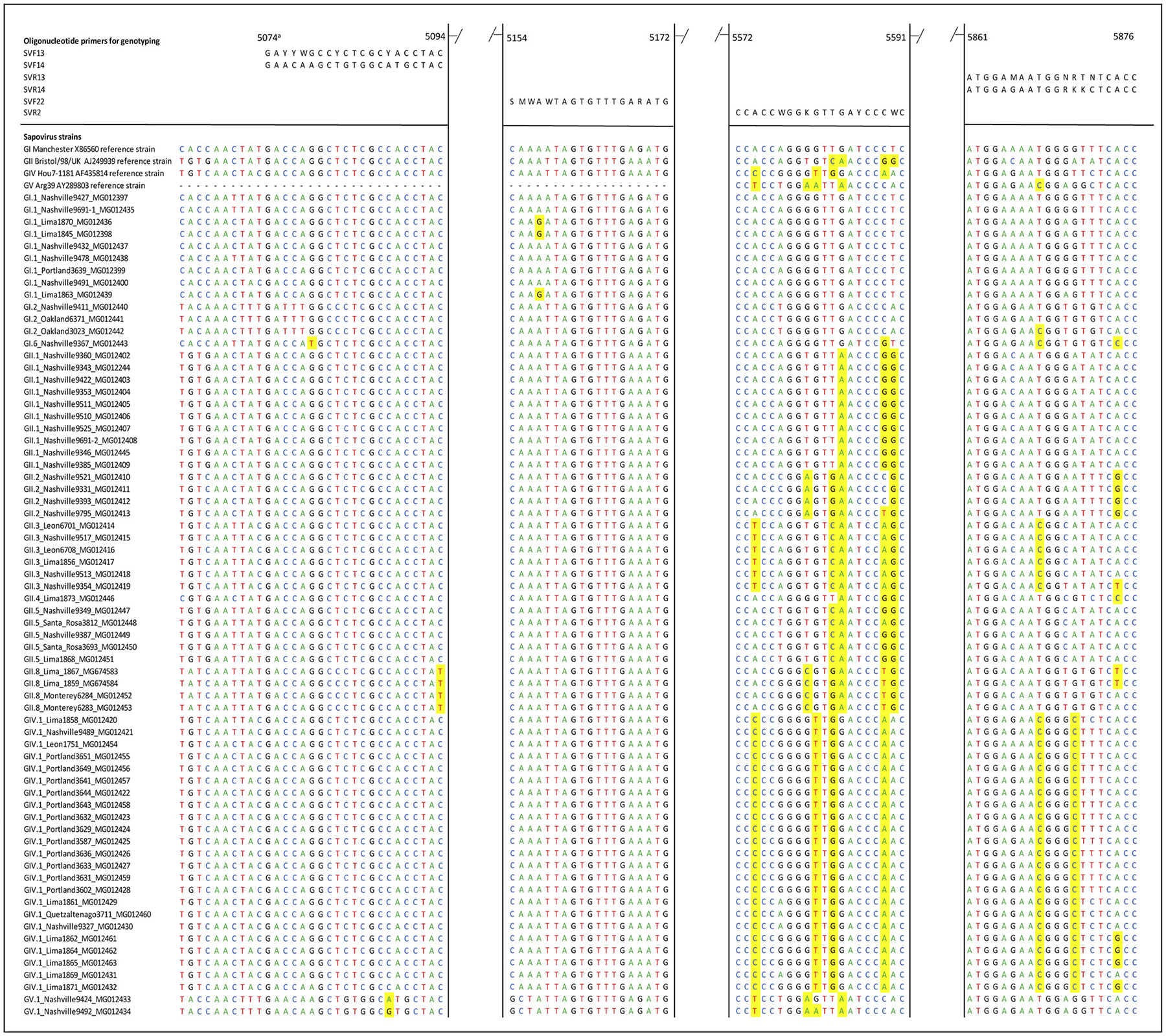Click SVF13 primer sequence GAYYWGCCYCTCGCYACCTAC
Screen dimensions: 1166x1036
click(x=354, y=53)
